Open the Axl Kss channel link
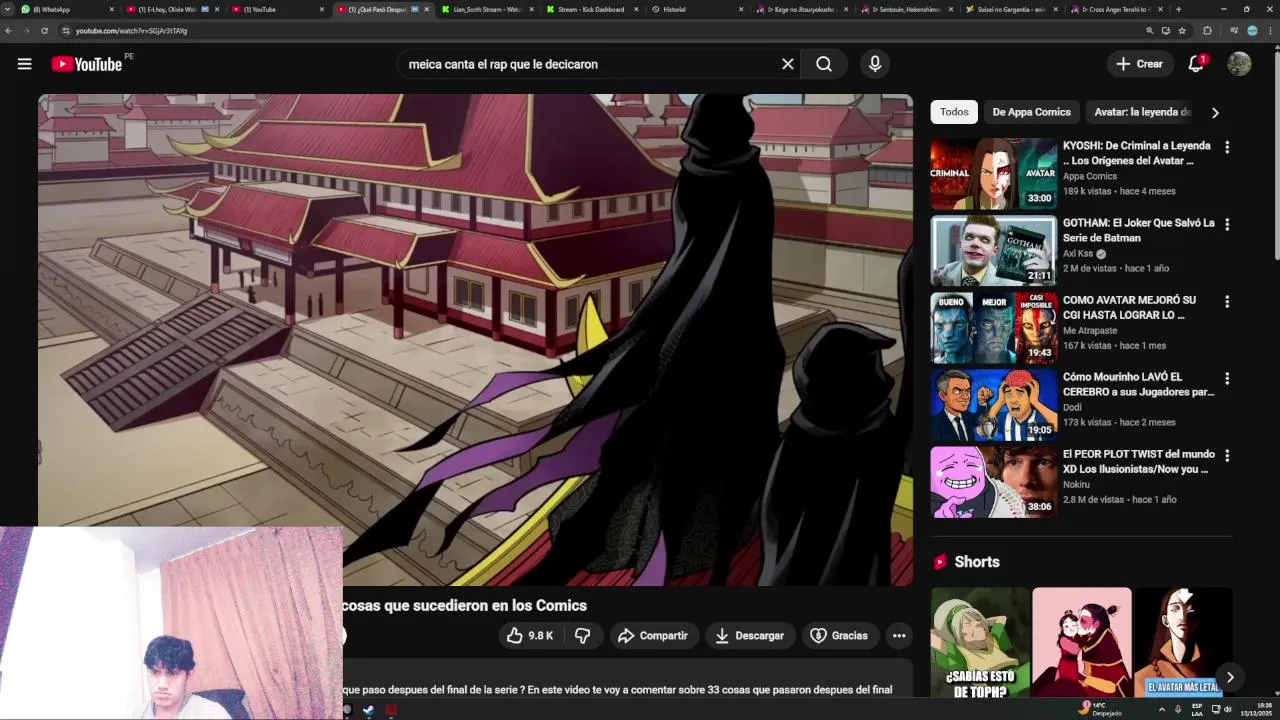 click(x=1078, y=253)
